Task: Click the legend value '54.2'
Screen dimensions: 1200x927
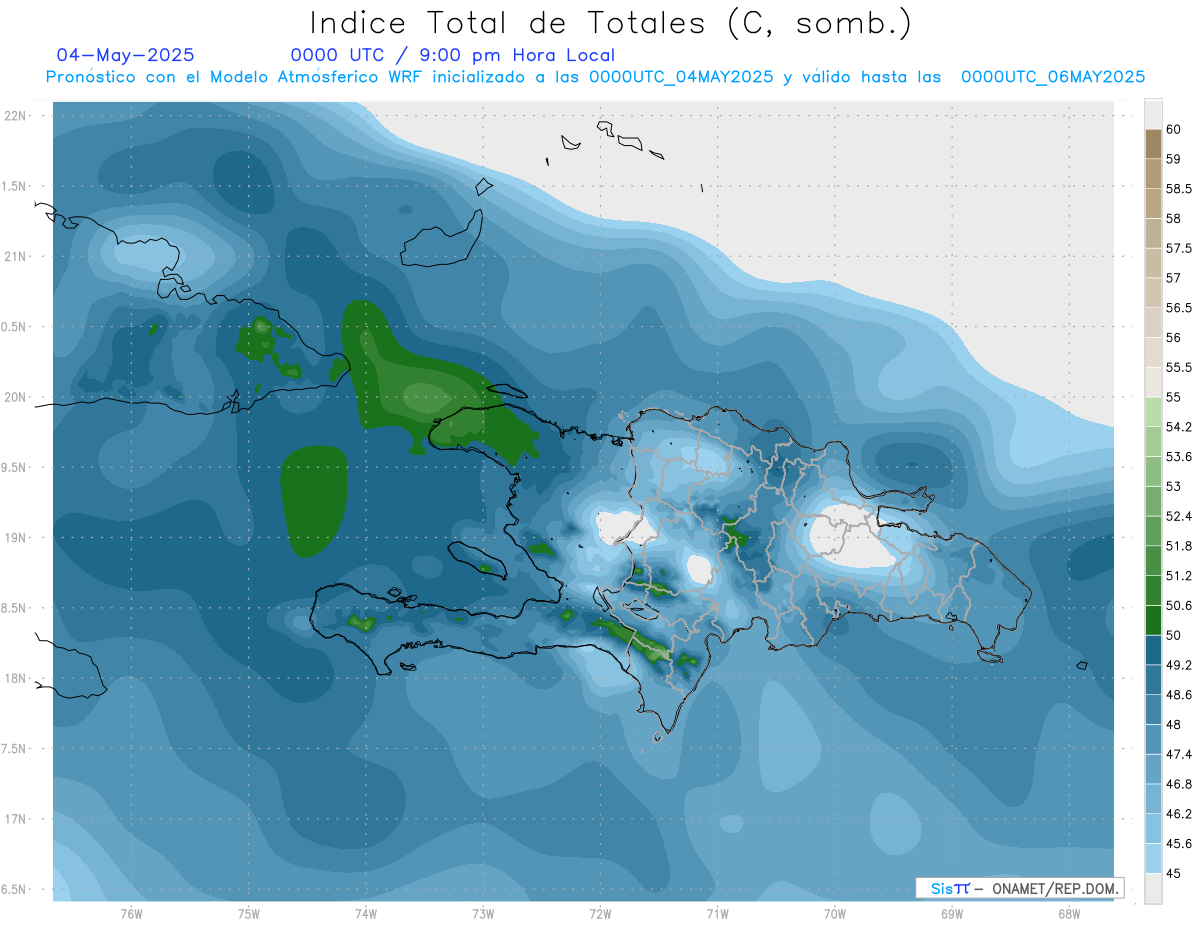Action: point(1179,427)
